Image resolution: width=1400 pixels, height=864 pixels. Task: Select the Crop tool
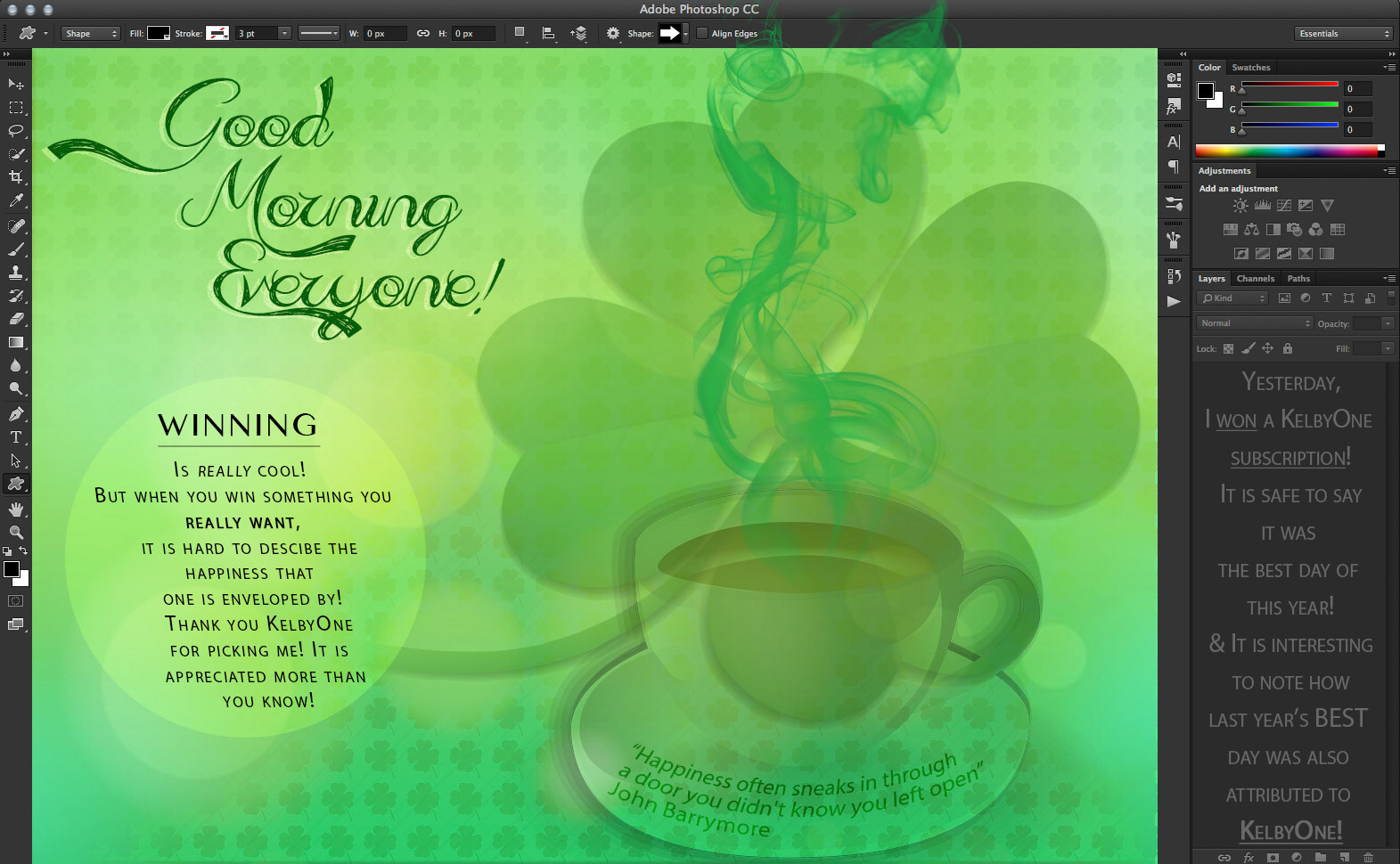16,177
